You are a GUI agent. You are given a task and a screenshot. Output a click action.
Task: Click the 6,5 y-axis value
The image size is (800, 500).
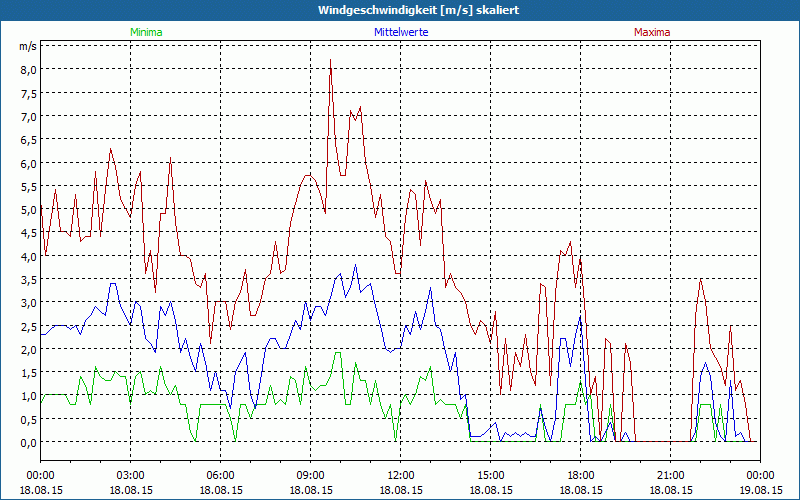[28, 140]
